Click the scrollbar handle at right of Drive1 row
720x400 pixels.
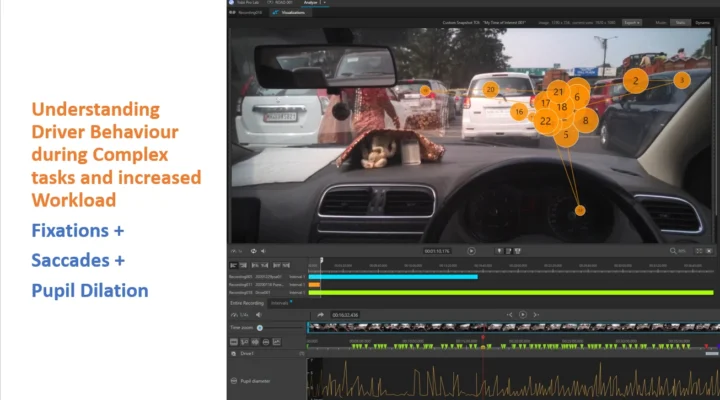712,354
